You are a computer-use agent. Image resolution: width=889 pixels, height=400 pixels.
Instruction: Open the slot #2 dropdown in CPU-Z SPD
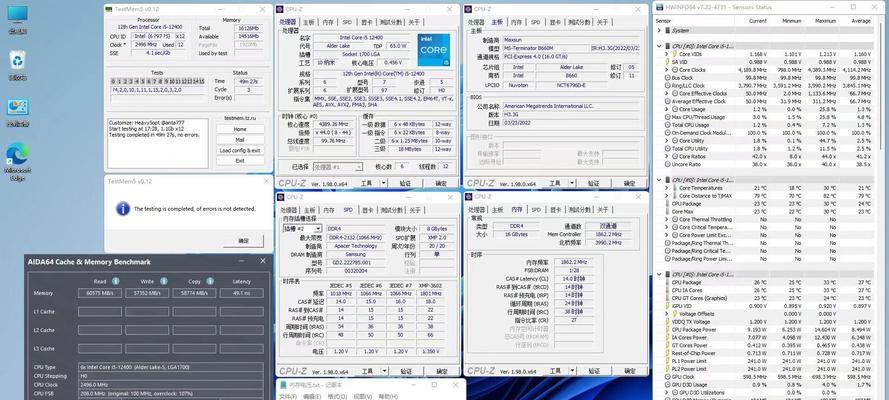click(x=318, y=228)
